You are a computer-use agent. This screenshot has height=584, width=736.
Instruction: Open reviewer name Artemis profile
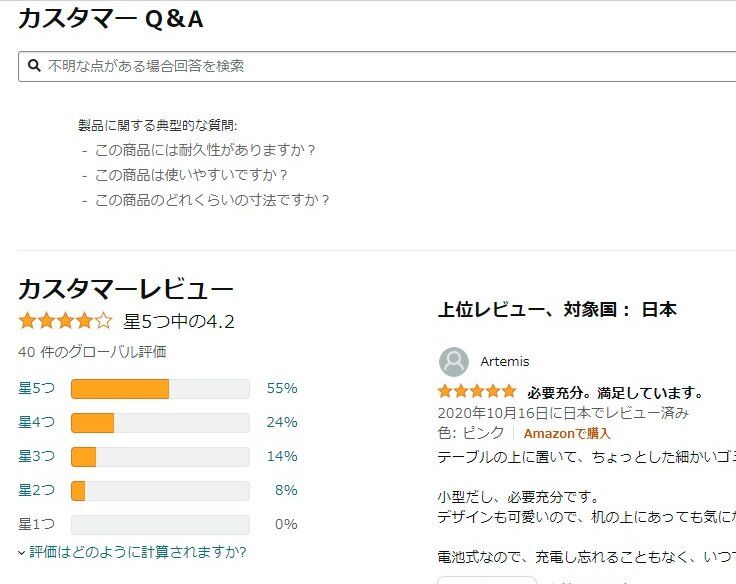click(x=505, y=361)
